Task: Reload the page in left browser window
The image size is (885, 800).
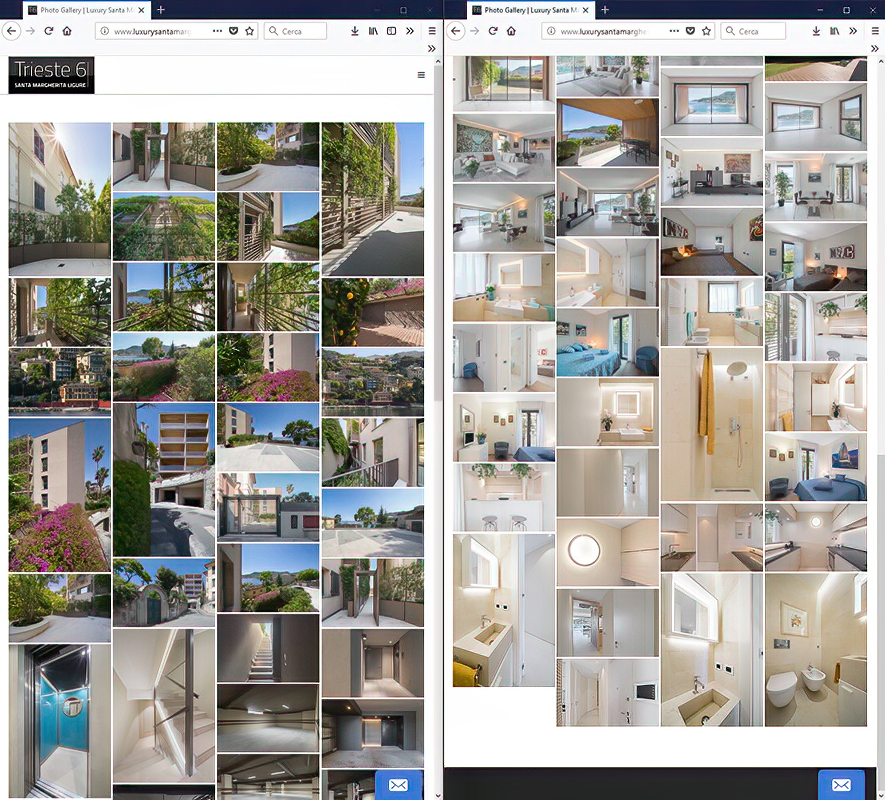Action: click(x=49, y=31)
